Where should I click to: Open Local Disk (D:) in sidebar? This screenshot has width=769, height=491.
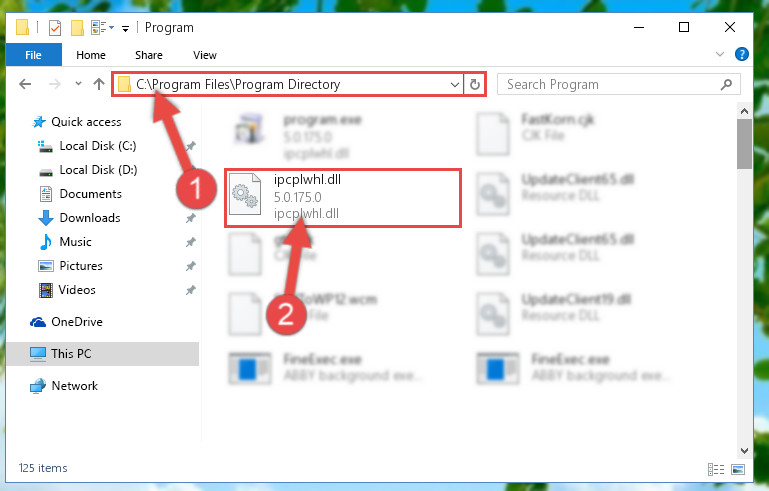(98, 170)
